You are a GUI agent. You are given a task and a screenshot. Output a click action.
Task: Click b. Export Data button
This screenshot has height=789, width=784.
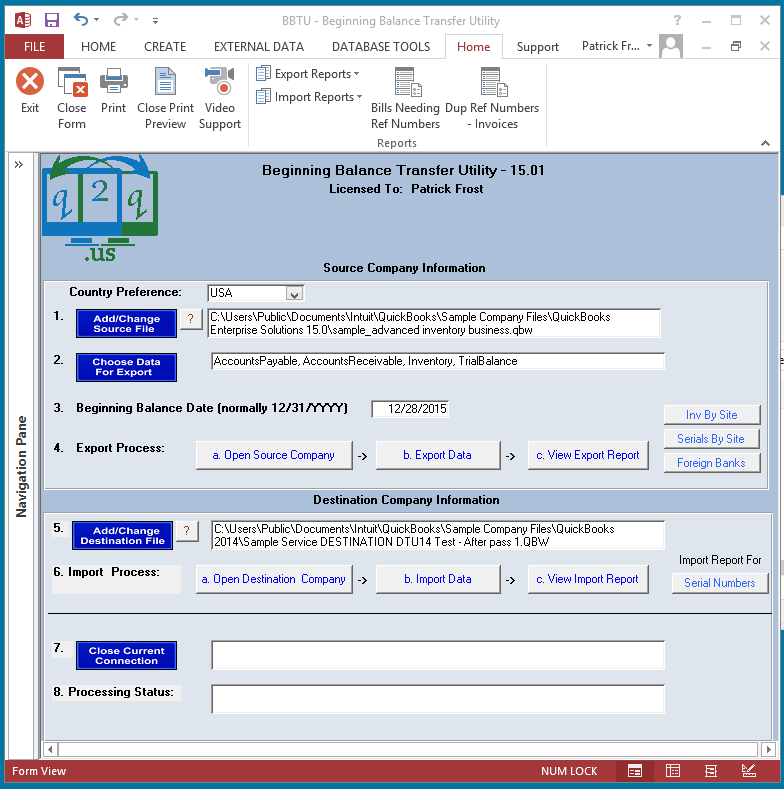click(438, 455)
